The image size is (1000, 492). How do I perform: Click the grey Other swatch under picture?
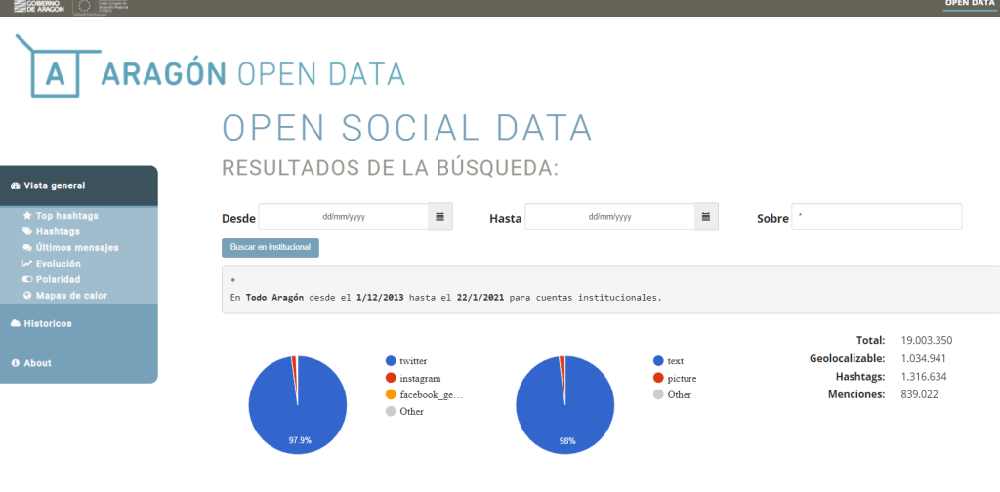659,394
